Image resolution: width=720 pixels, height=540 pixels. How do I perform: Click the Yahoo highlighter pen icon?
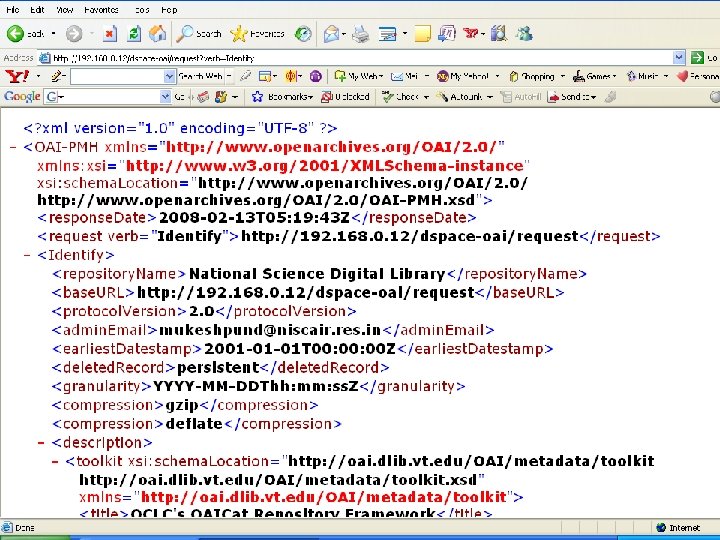[x=246, y=76]
